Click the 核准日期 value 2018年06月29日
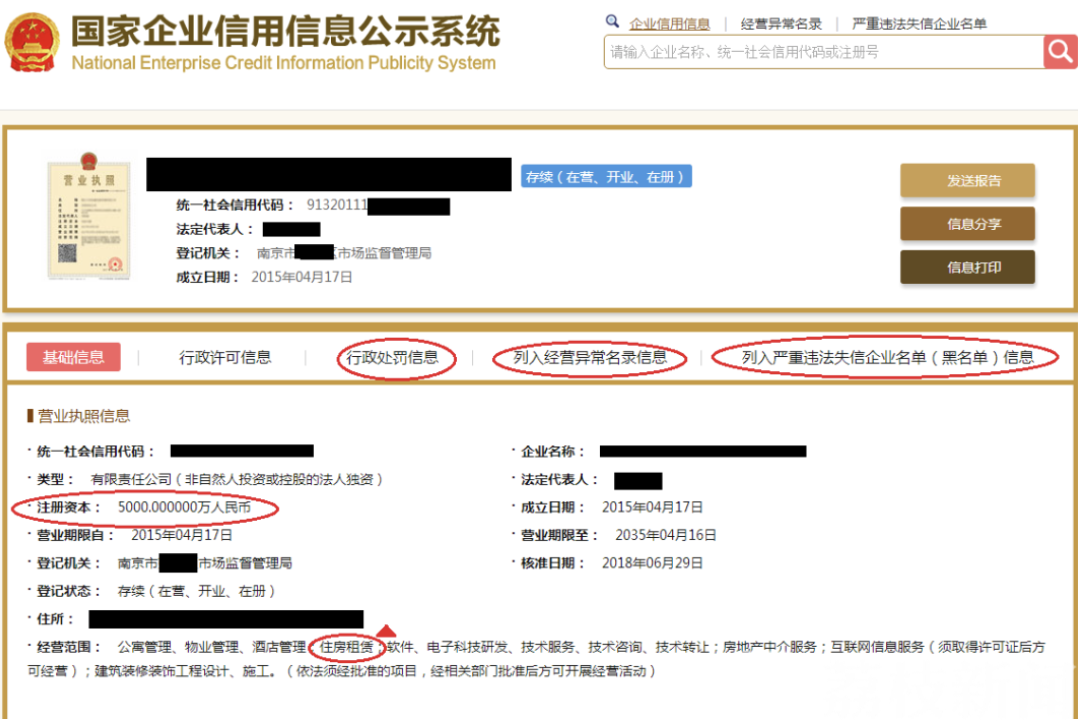This screenshot has height=728, width=1078. click(x=652, y=563)
